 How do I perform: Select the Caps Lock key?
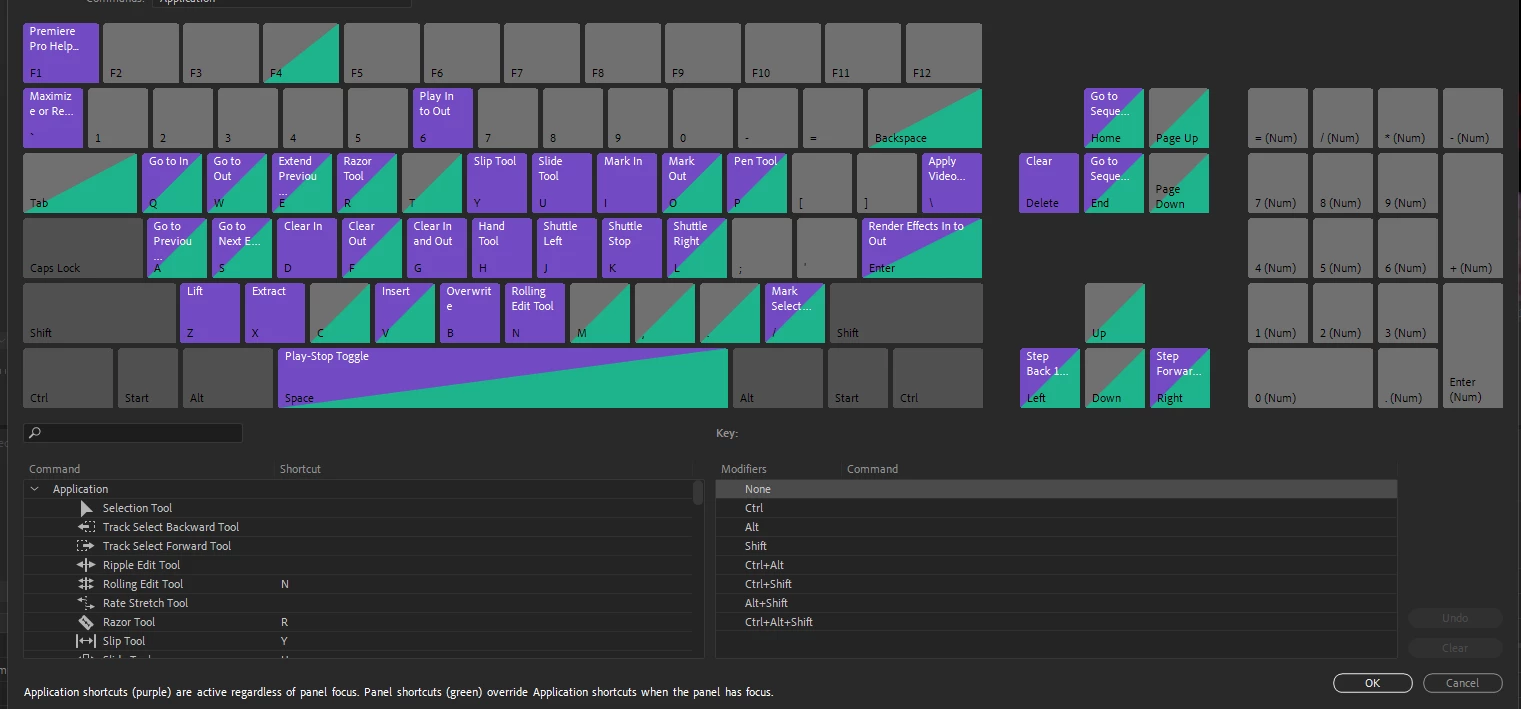pyautogui.click(x=83, y=248)
